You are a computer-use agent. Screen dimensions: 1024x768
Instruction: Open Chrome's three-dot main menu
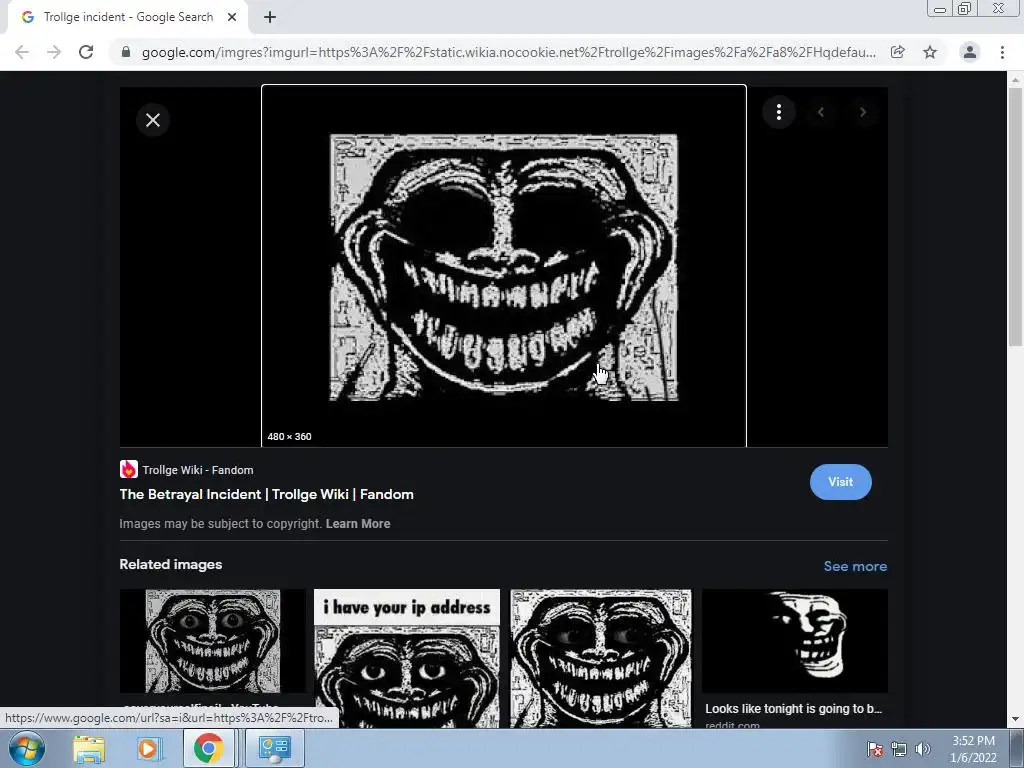coord(1002,52)
